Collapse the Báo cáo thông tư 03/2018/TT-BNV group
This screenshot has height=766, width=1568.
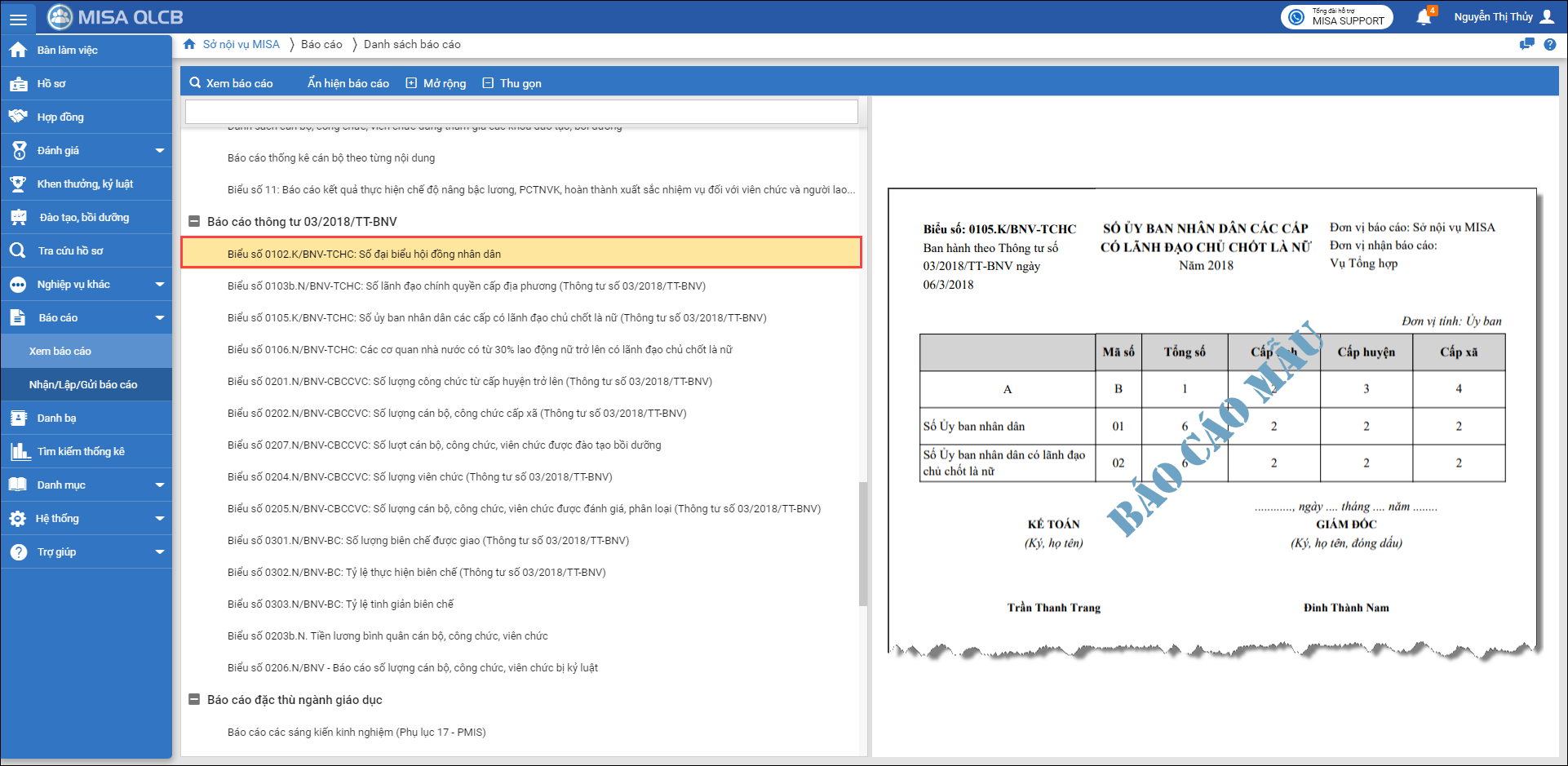[194, 222]
